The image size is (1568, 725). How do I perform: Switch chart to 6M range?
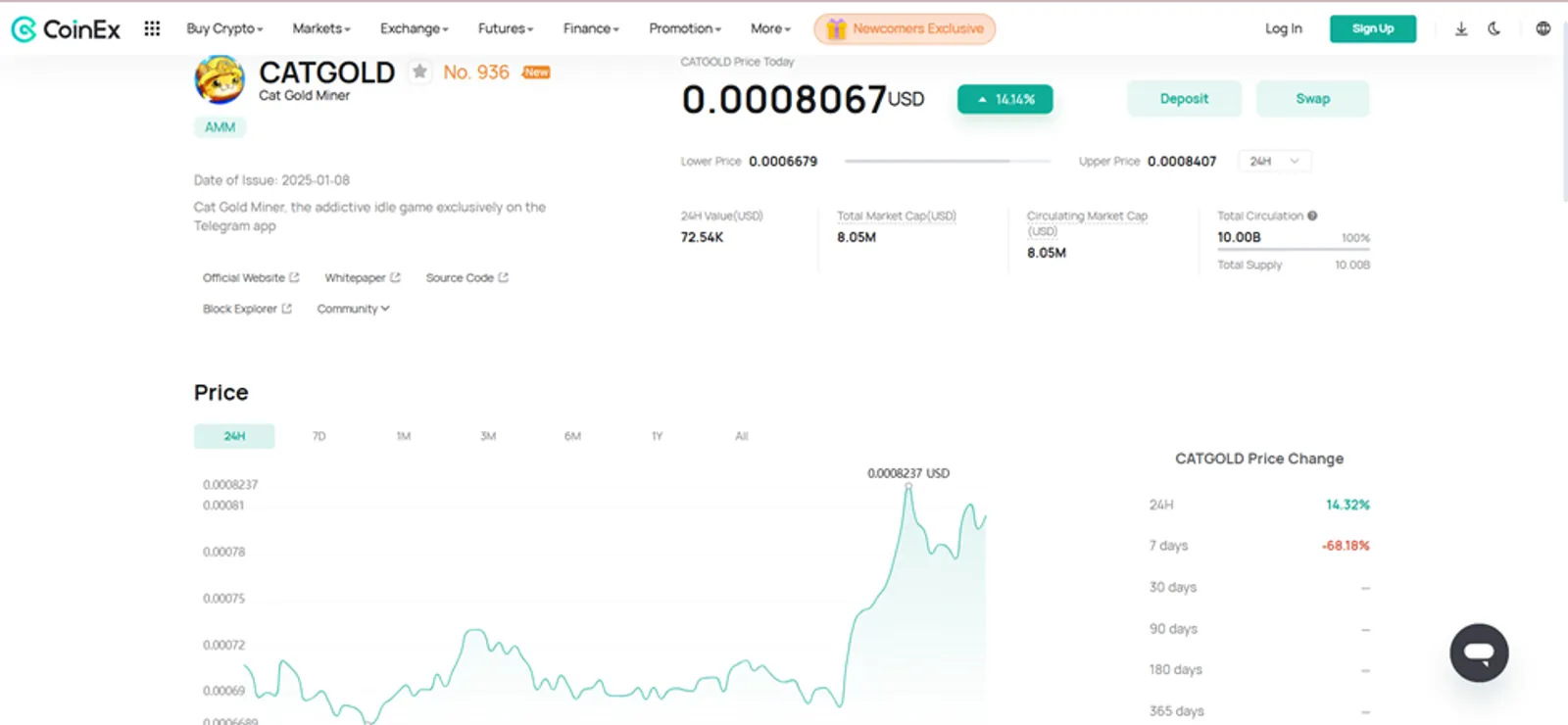pos(572,436)
